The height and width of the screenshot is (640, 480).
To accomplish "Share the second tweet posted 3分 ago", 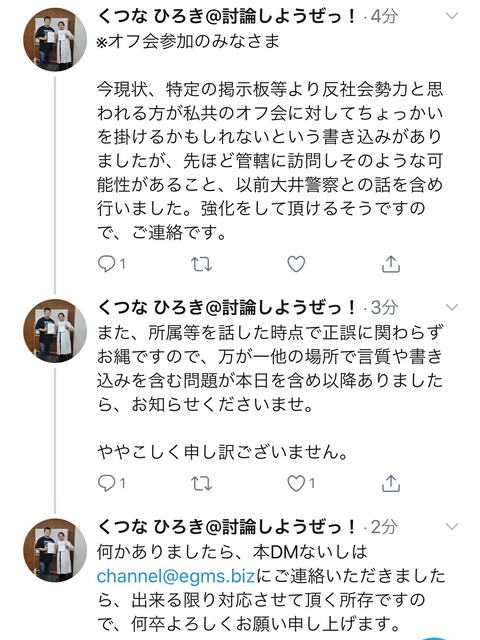I will click(391, 484).
